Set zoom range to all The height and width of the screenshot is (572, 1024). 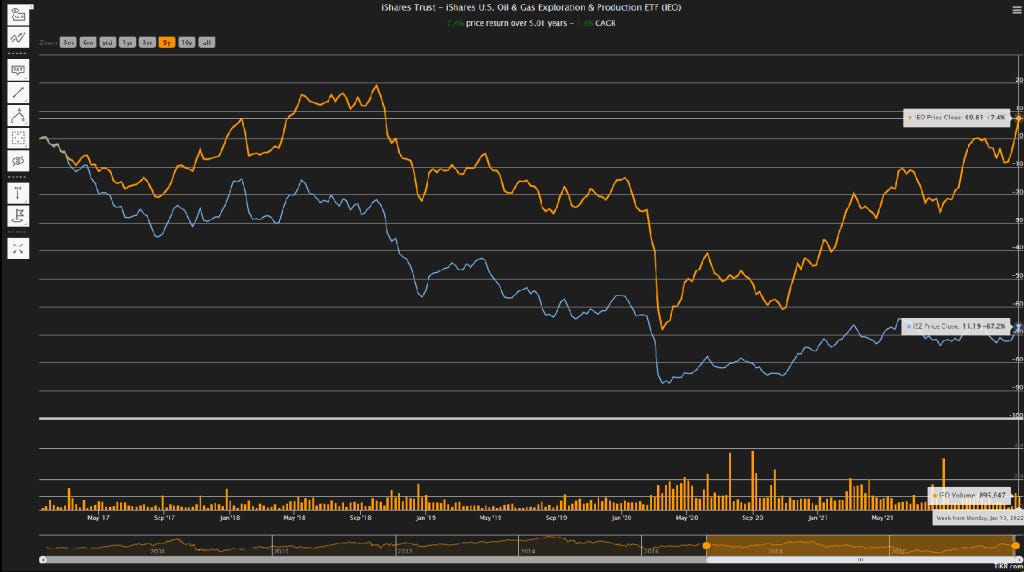click(x=206, y=42)
